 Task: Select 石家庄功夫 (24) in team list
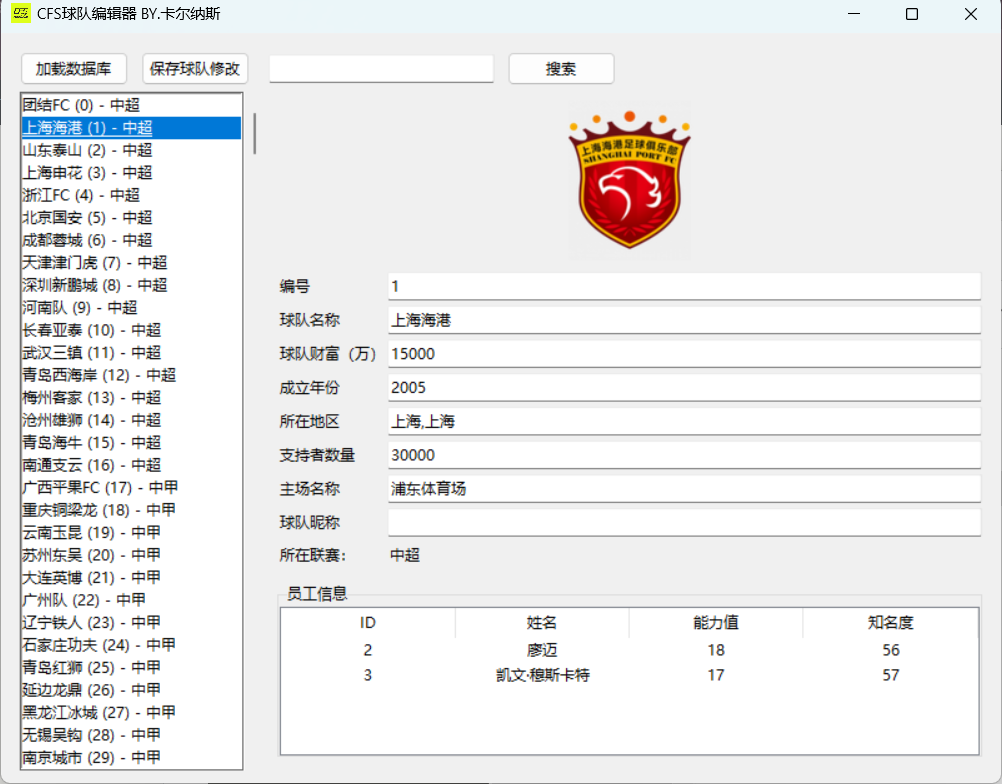click(x=132, y=645)
